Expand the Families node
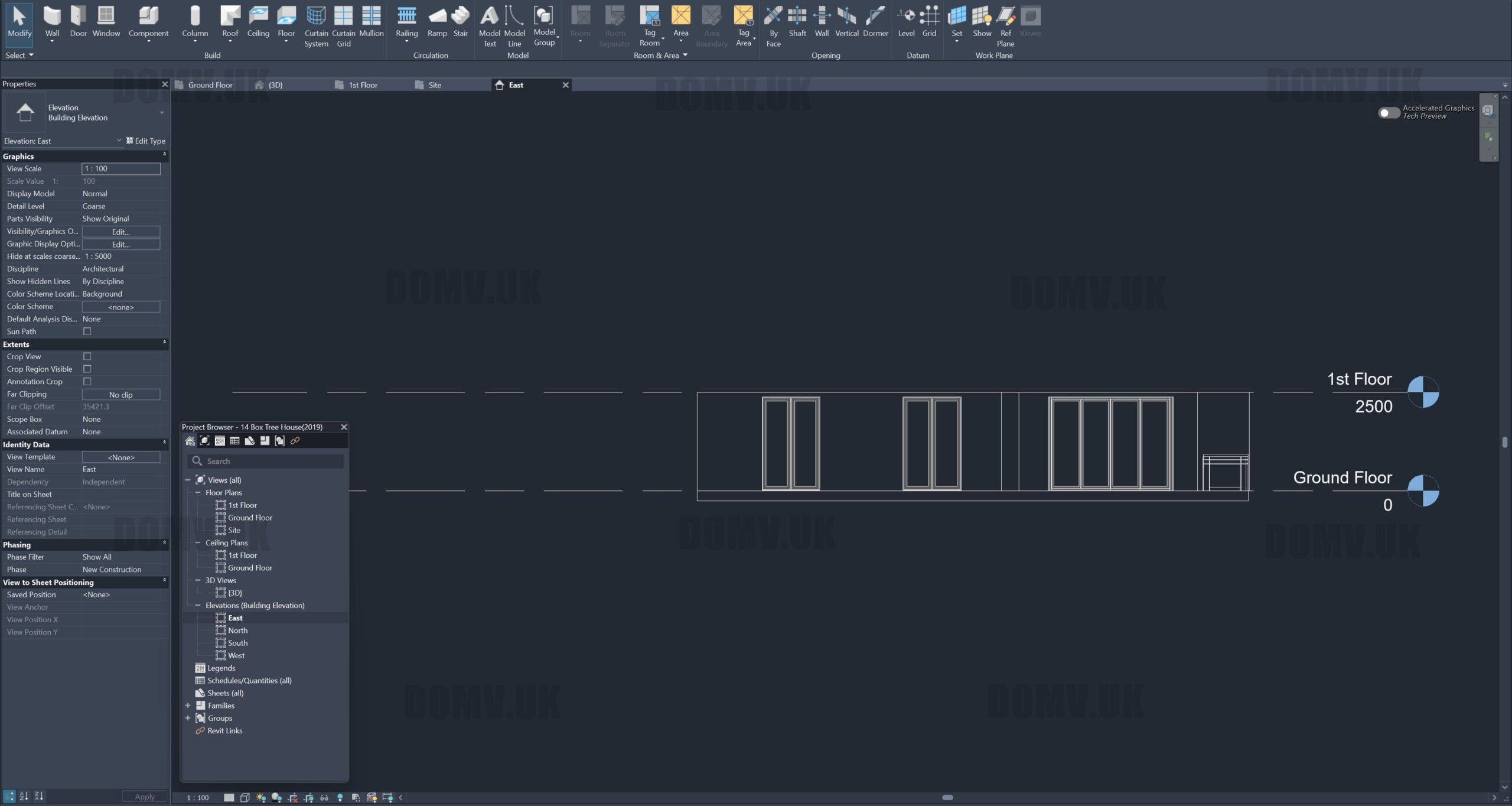Screen dimensions: 1512x806 click(x=188, y=706)
